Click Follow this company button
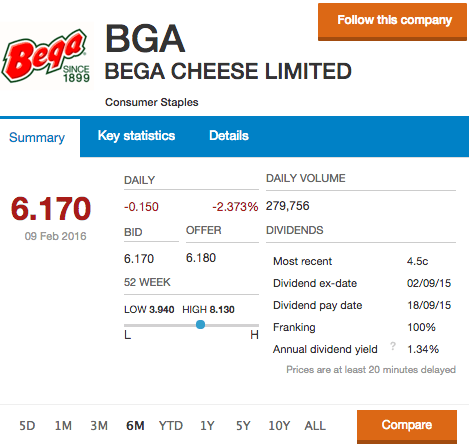Viewport: 469px width, 448px height. [x=392, y=22]
